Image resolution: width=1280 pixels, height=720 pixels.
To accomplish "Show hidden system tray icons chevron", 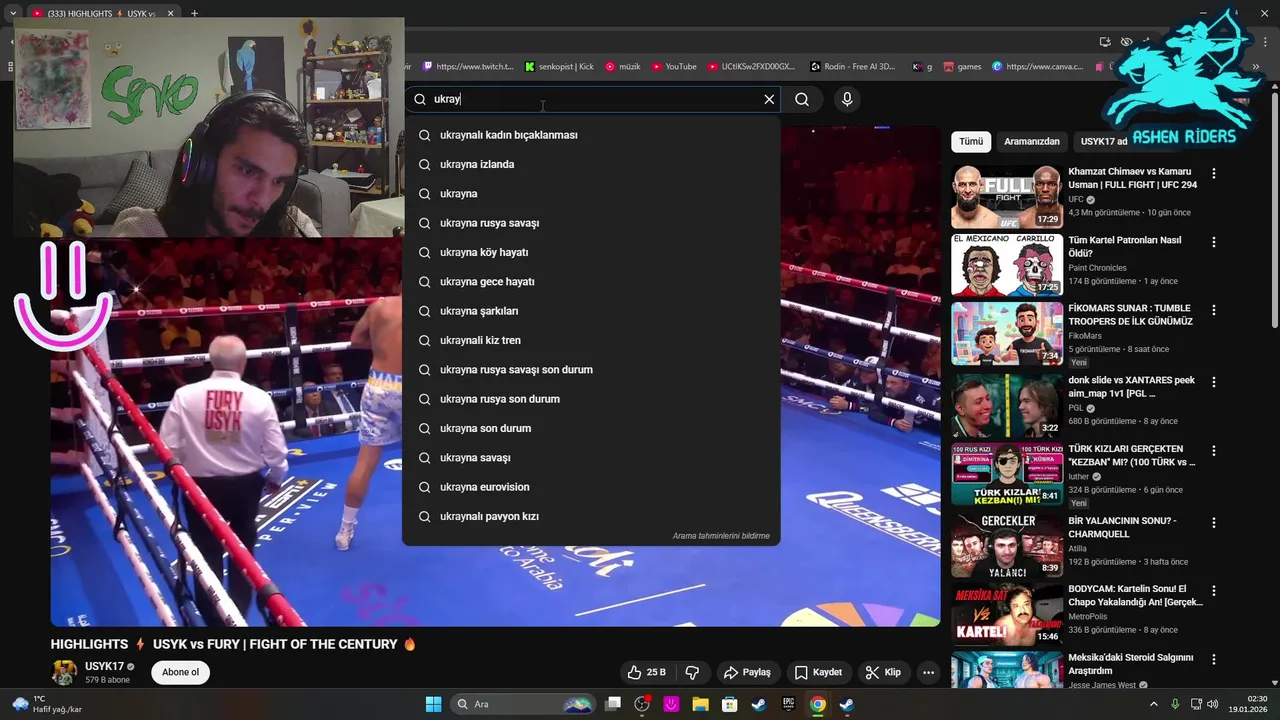I will pos(1156,704).
